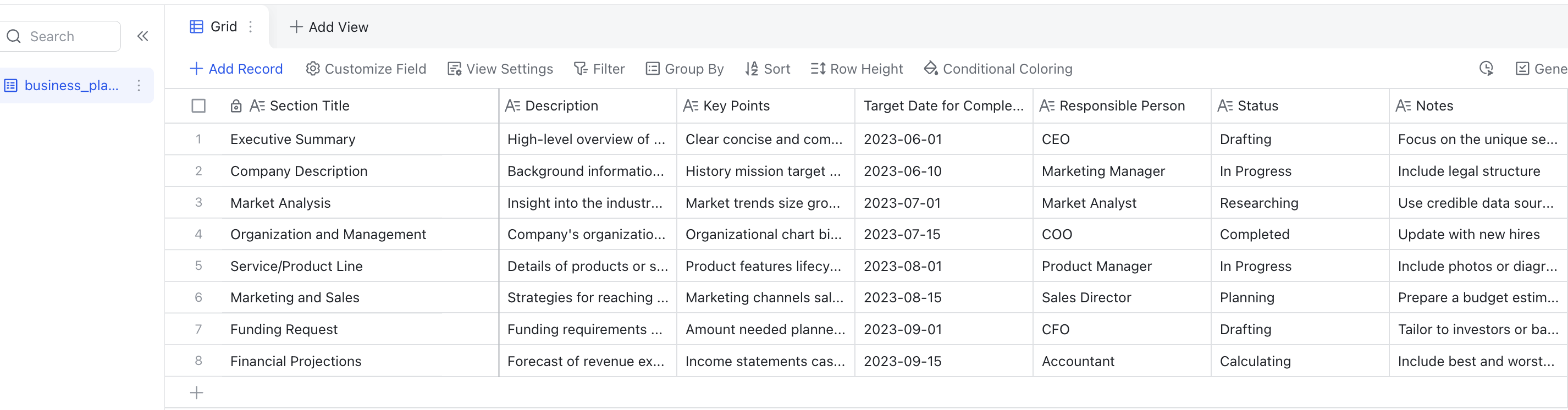
Task: Click the Sort A-Z icon
Action: [x=752, y=69]
